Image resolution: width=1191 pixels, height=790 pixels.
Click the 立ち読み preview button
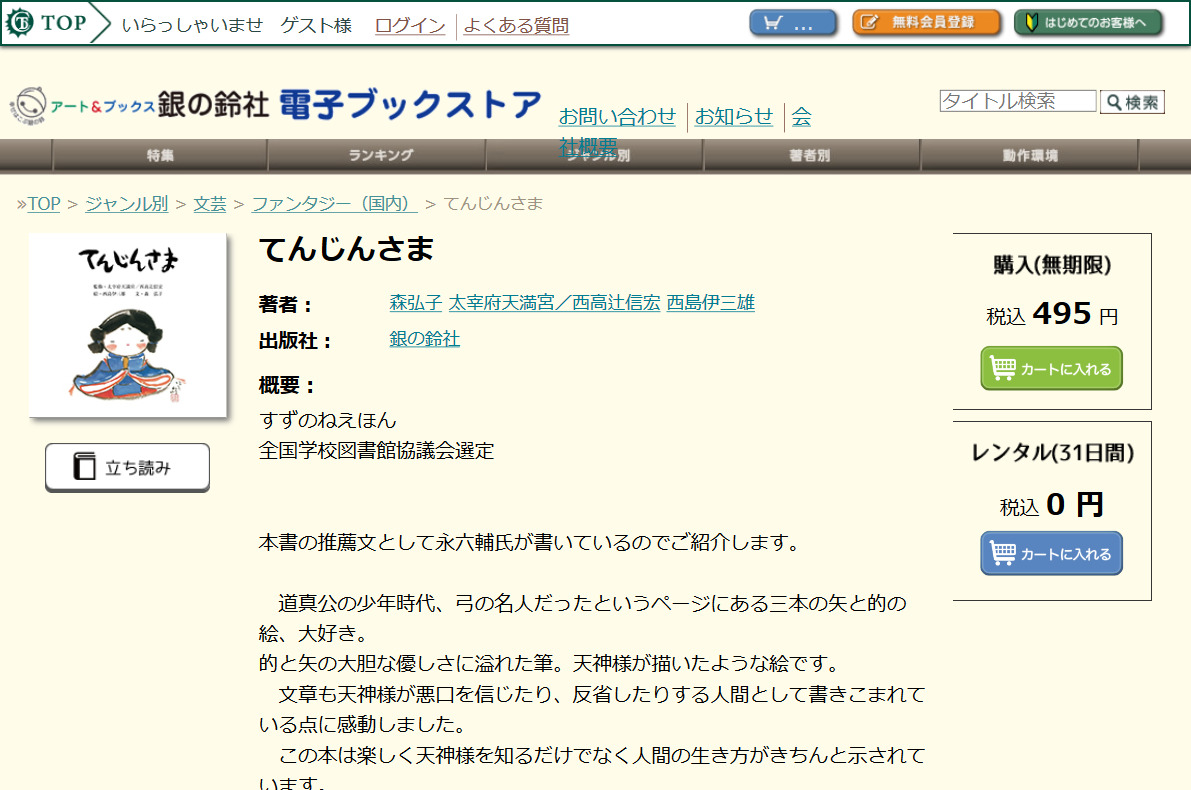[128, 467]
